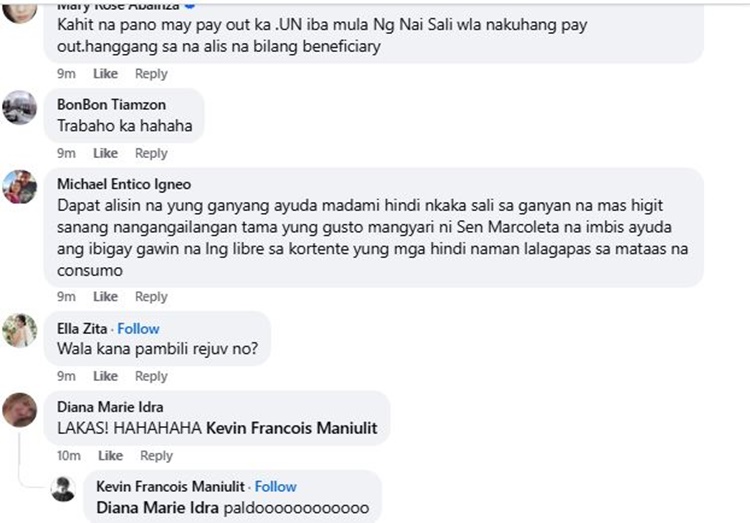This screenshot has height=523, width=750.
Task: Reply to BonBon Tiamzon's comment
Action: tap(151, 153)
